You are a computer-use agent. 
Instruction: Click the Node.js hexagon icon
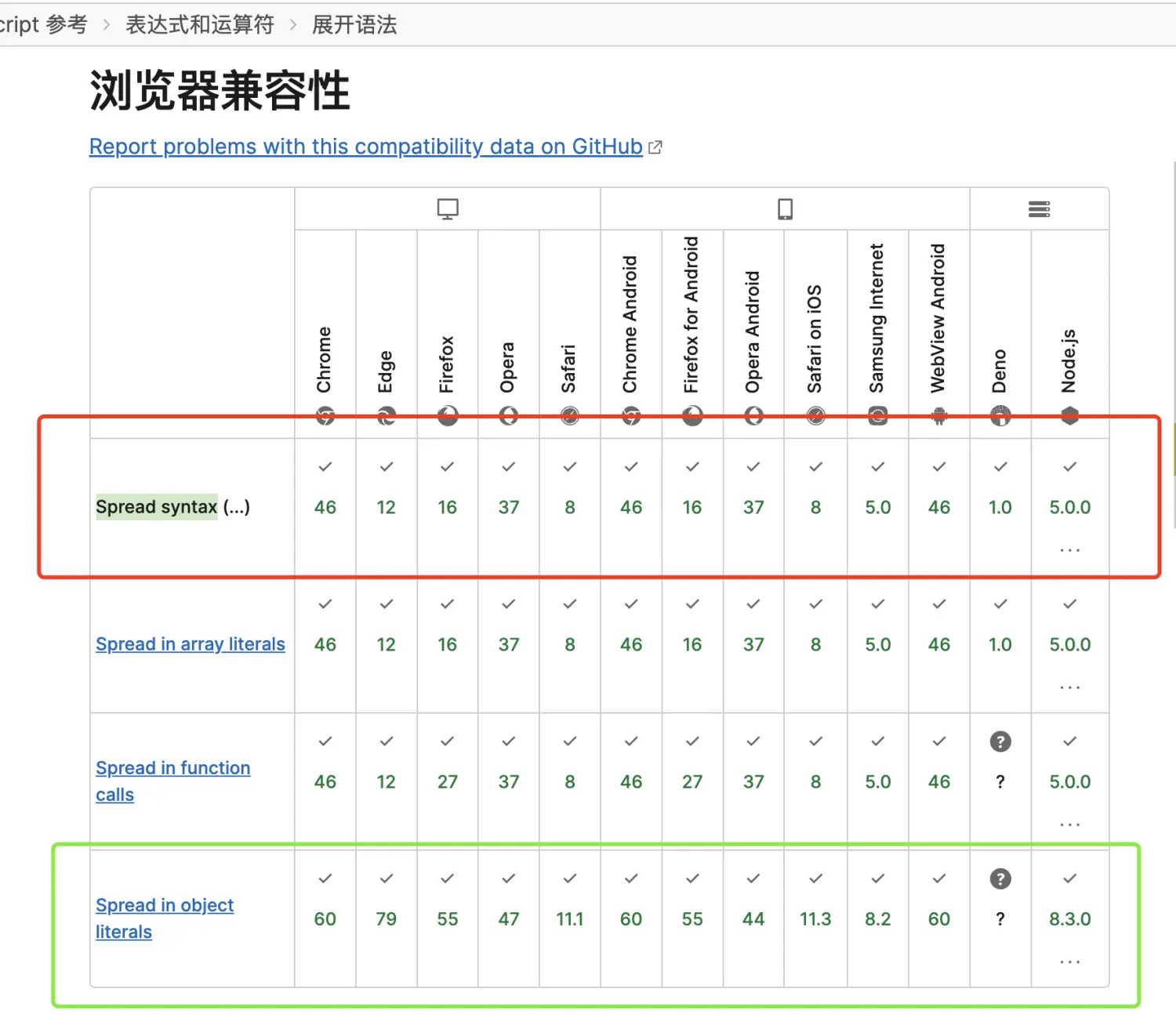coord(1069,415)
